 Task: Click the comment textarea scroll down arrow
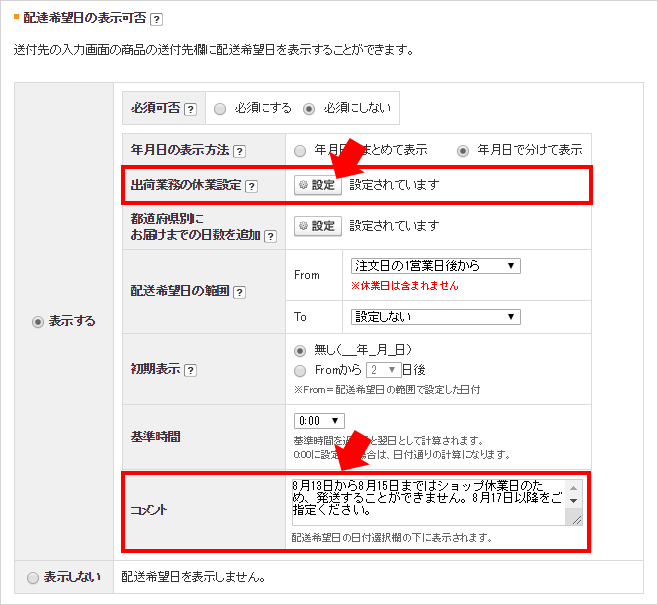(x=574, y=501)
